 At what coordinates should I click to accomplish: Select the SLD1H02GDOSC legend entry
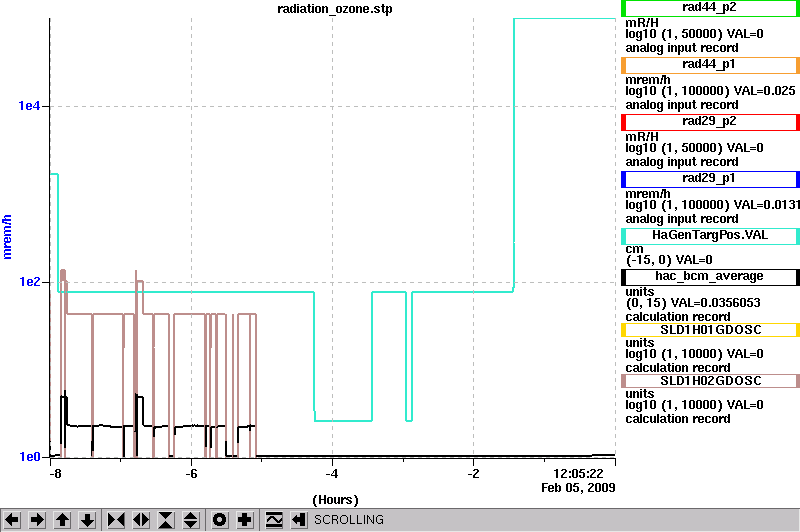tap(710, 381)
